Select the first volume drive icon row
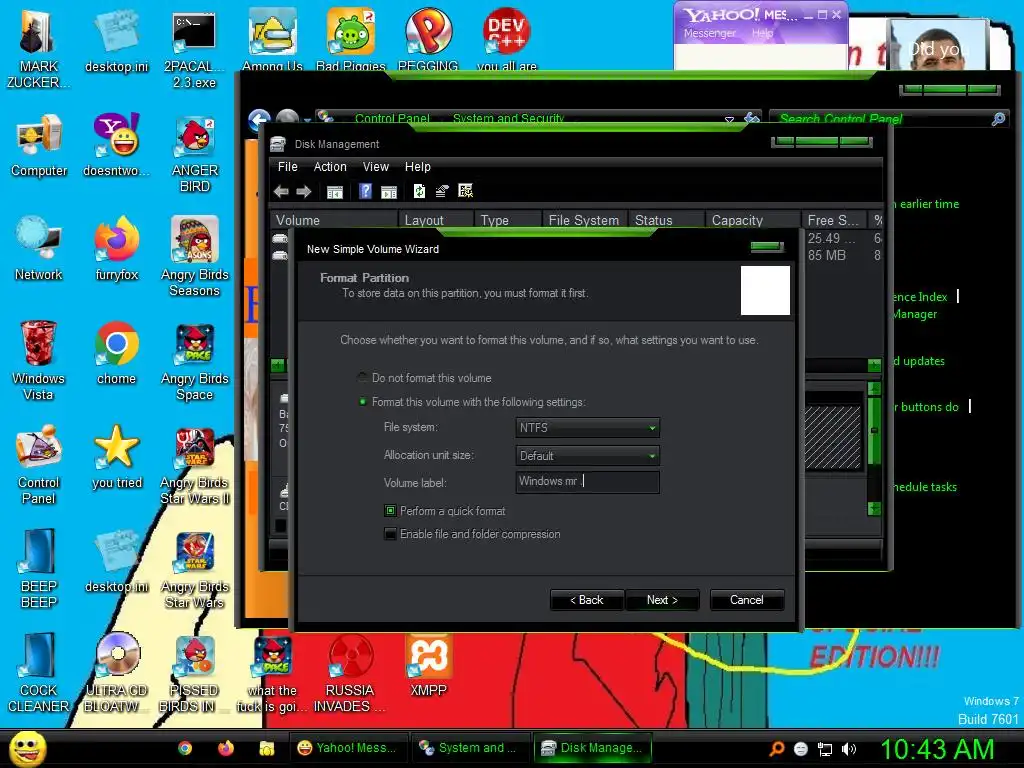This screenshot has height=768, width=1024. pyautogui.click(x=280, y=239)
